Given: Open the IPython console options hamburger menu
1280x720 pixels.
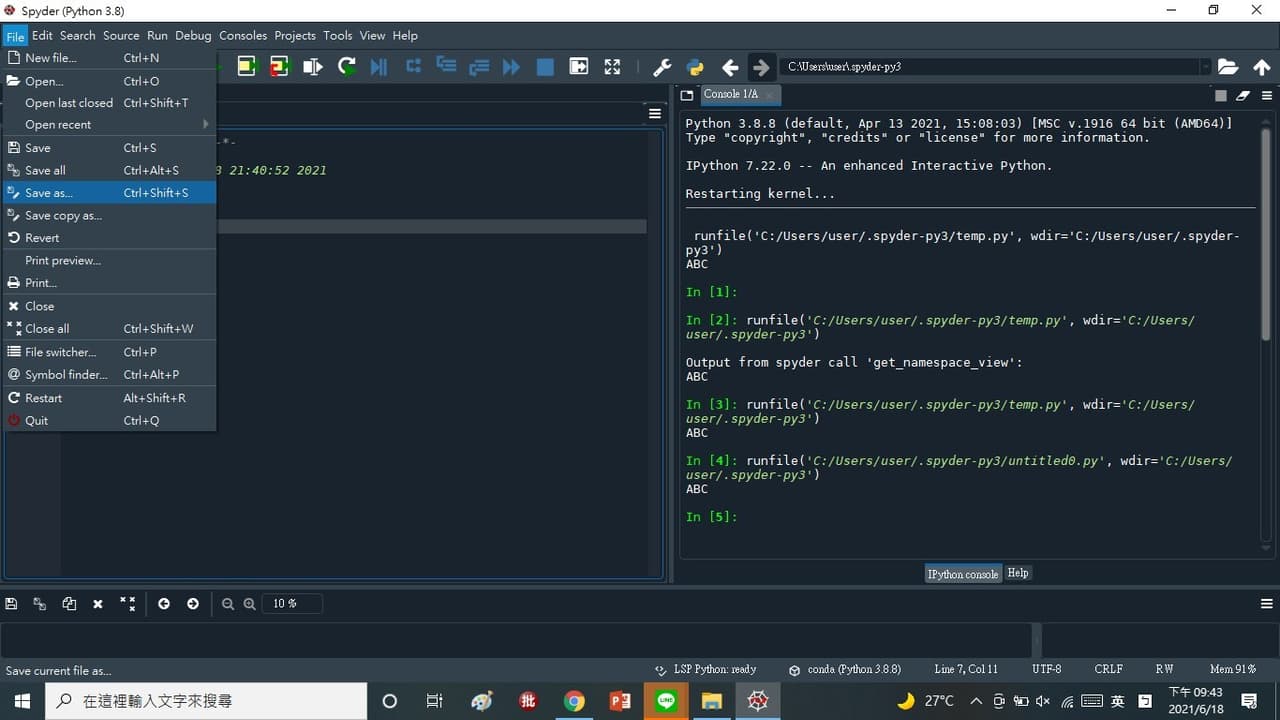Looking at the screenshot, I should point(1265,96).
